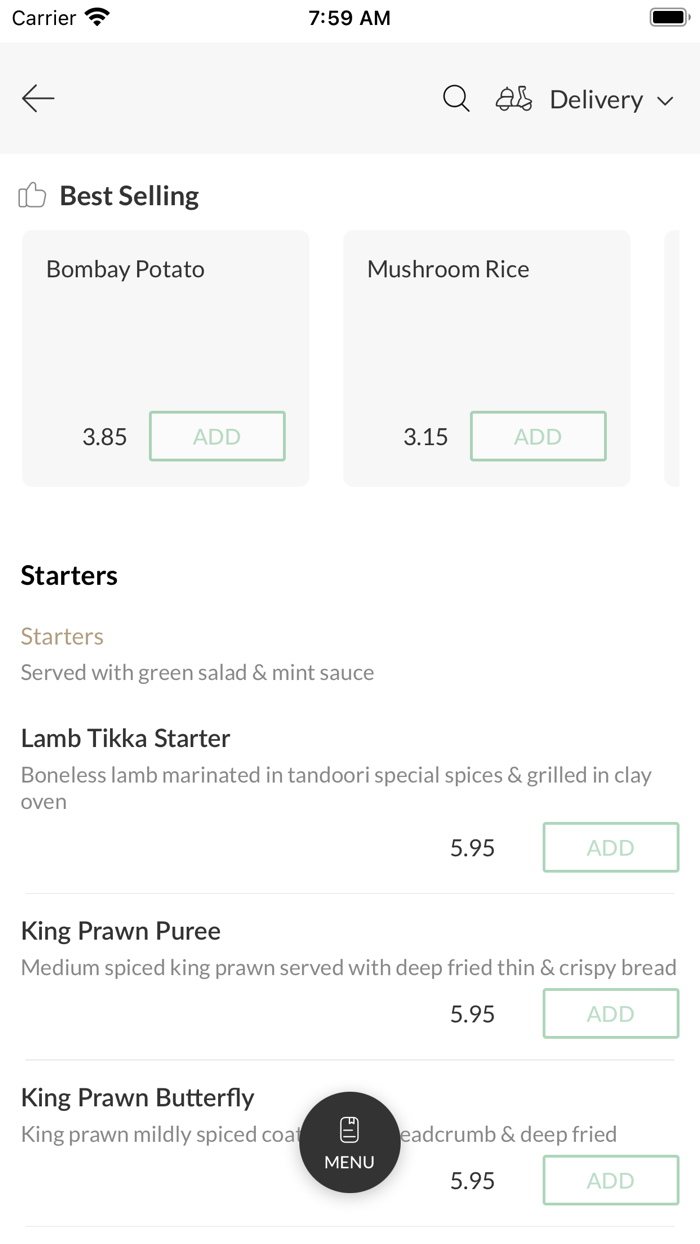700x1244 pixels.
Task: Tap the Wi-Fi status icon
Action: (x=97, y=17)
